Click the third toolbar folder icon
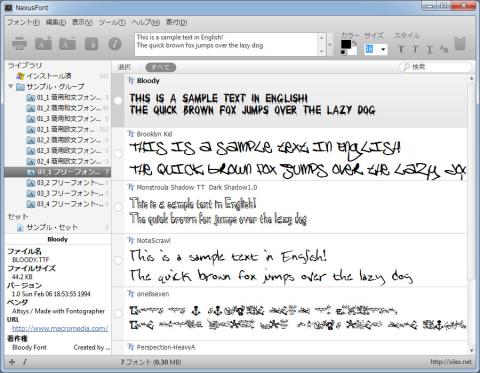Viewport: 480px width, 373px height. [67, 44]
